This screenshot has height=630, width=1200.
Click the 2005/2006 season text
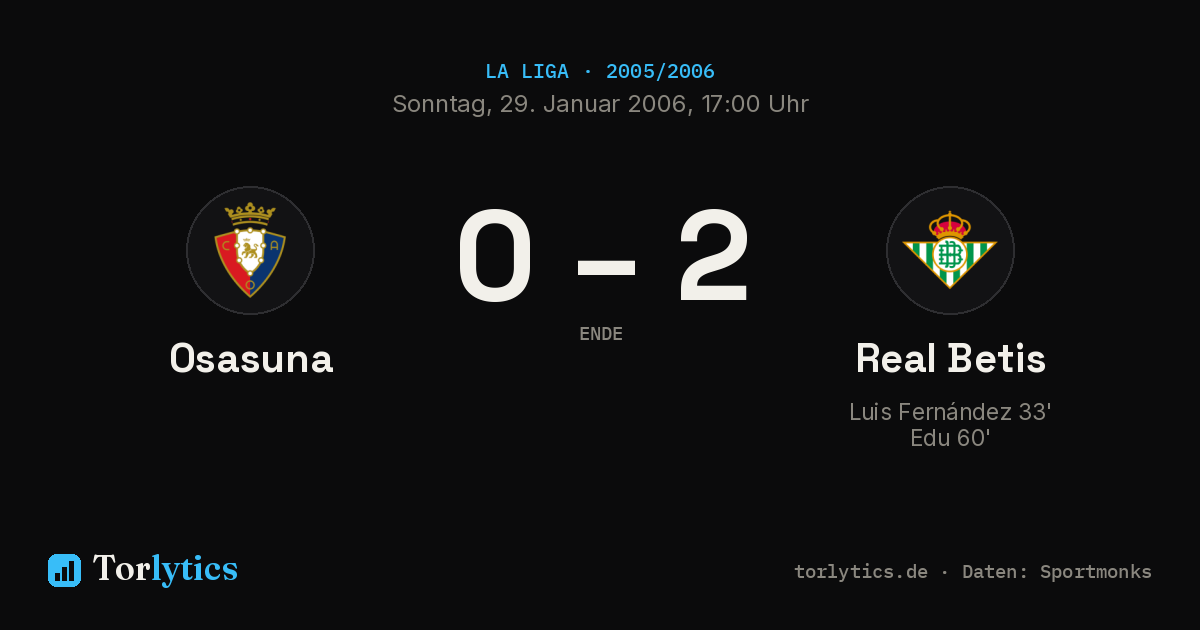point(660,72)
